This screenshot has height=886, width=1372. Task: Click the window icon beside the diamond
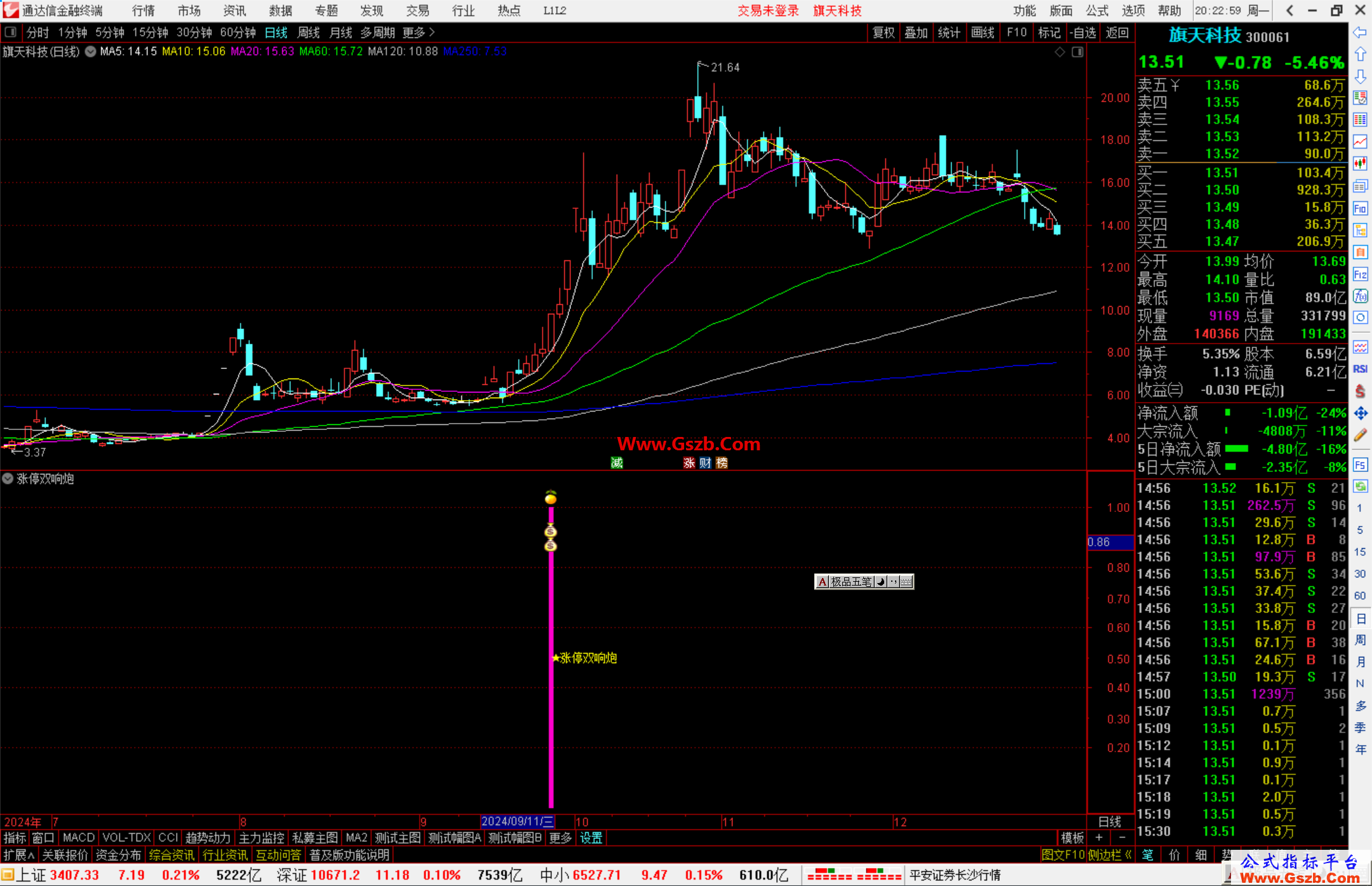(x=1077, y=52)
